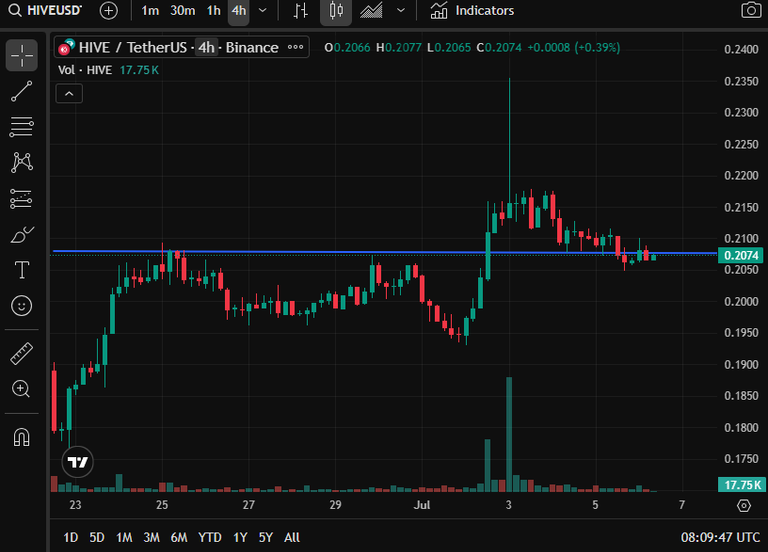Select the 4h timeframe
The height and width of the screenshot is (552, 768).
239,10
